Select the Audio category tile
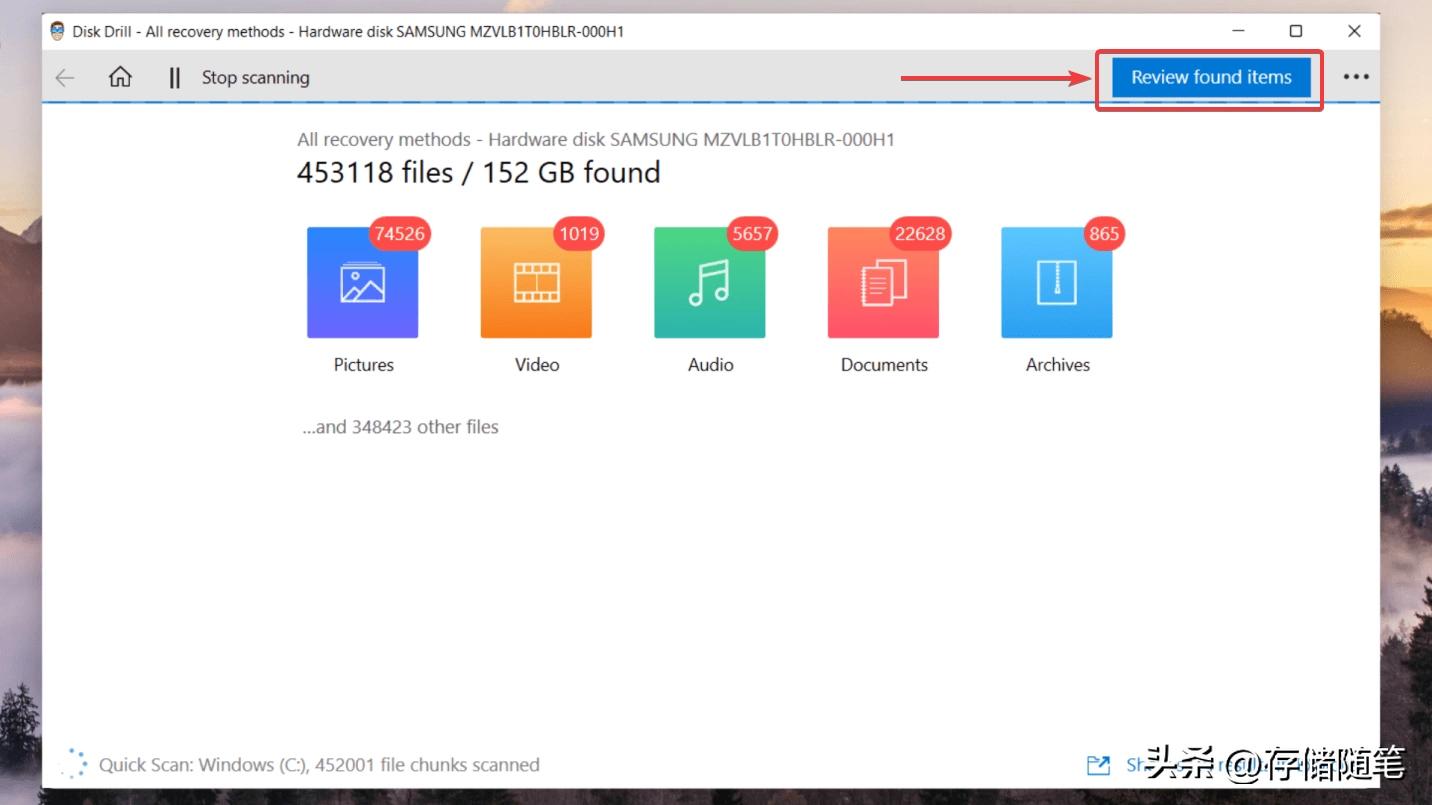 709,283
